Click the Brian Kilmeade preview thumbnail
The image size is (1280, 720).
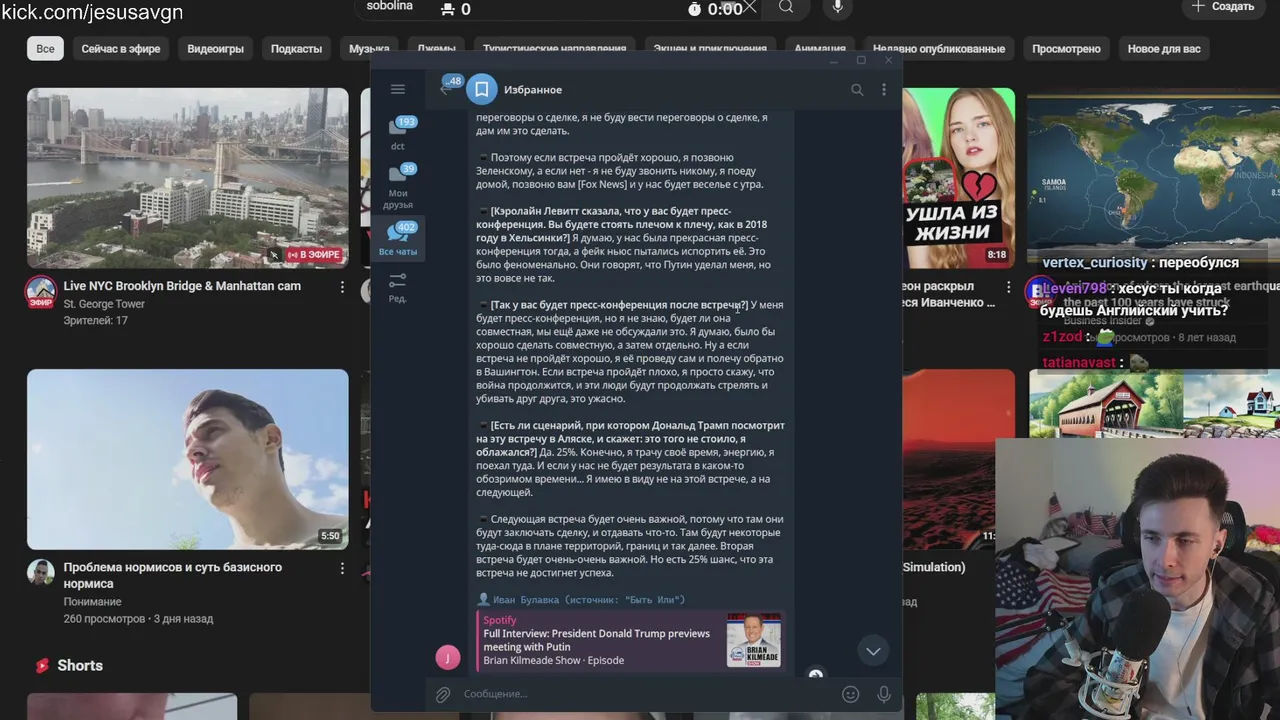[x=753, y=640]
